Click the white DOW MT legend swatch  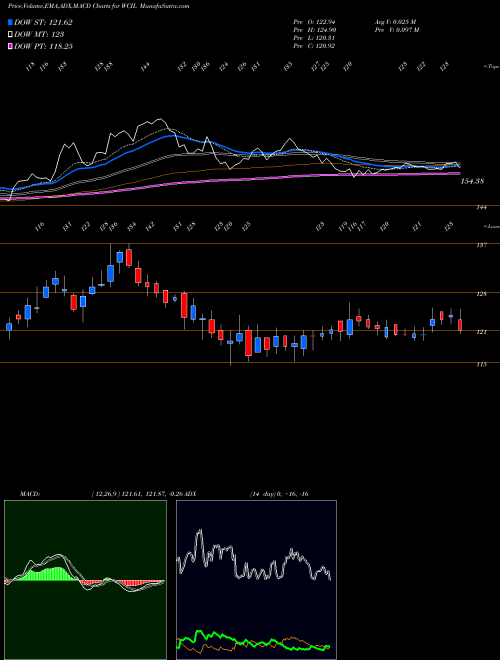pyautogui.click(x=11, y=34)
